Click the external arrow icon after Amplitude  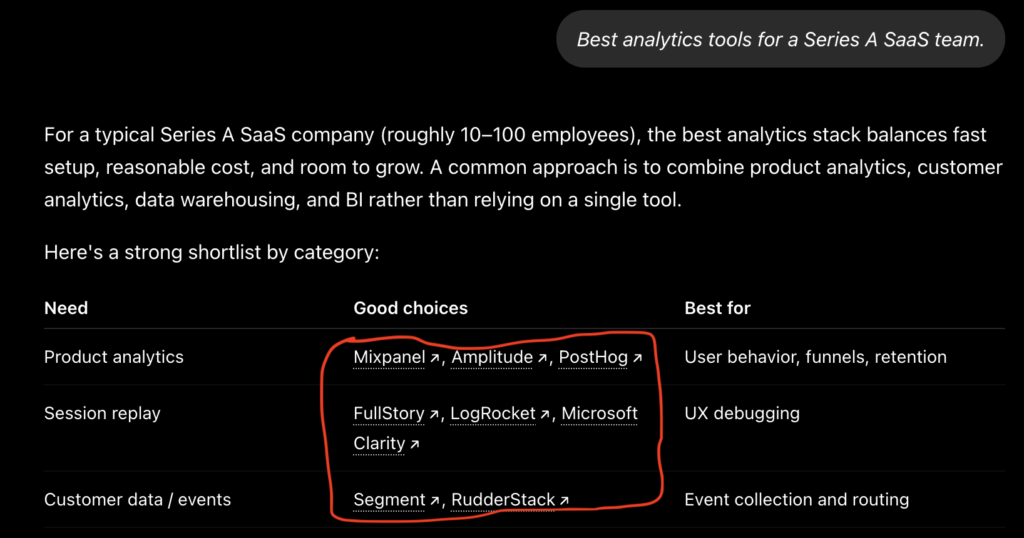click(x=542, y=358)
